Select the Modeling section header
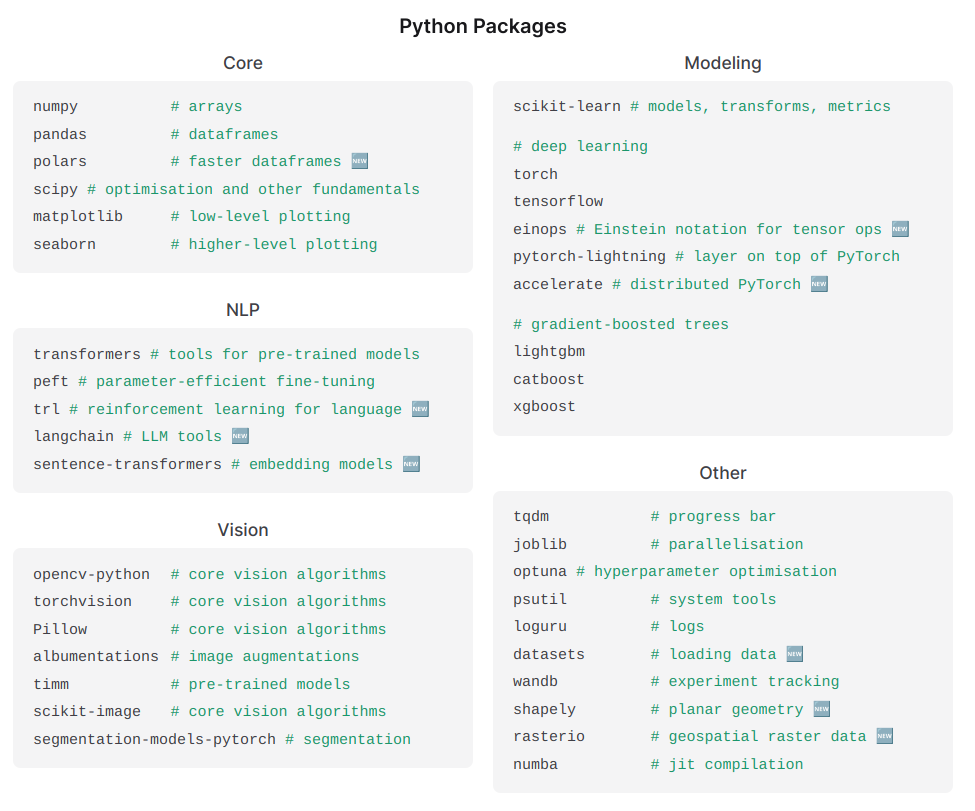The image size is (975, 811). pyautogui.click(x=722, y=63)
